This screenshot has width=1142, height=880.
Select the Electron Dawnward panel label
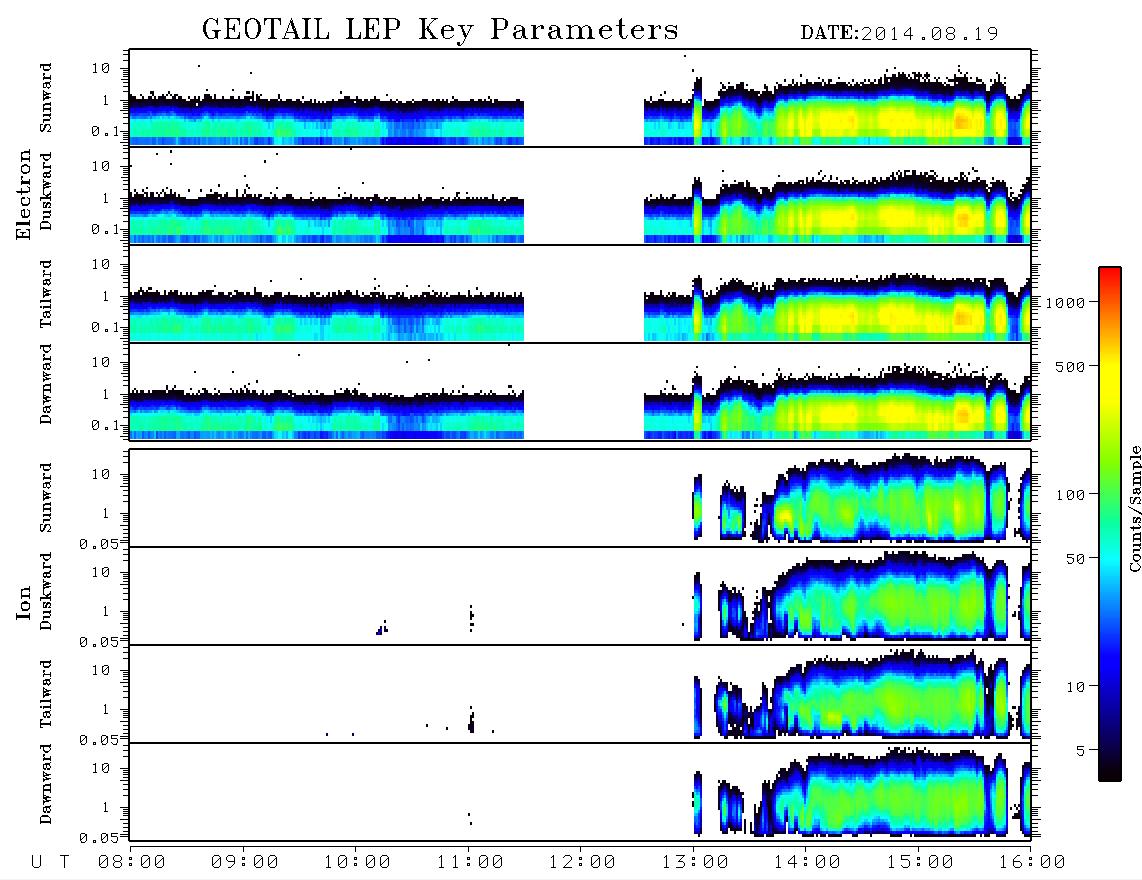pyautogui.click(x=46, y=384)
